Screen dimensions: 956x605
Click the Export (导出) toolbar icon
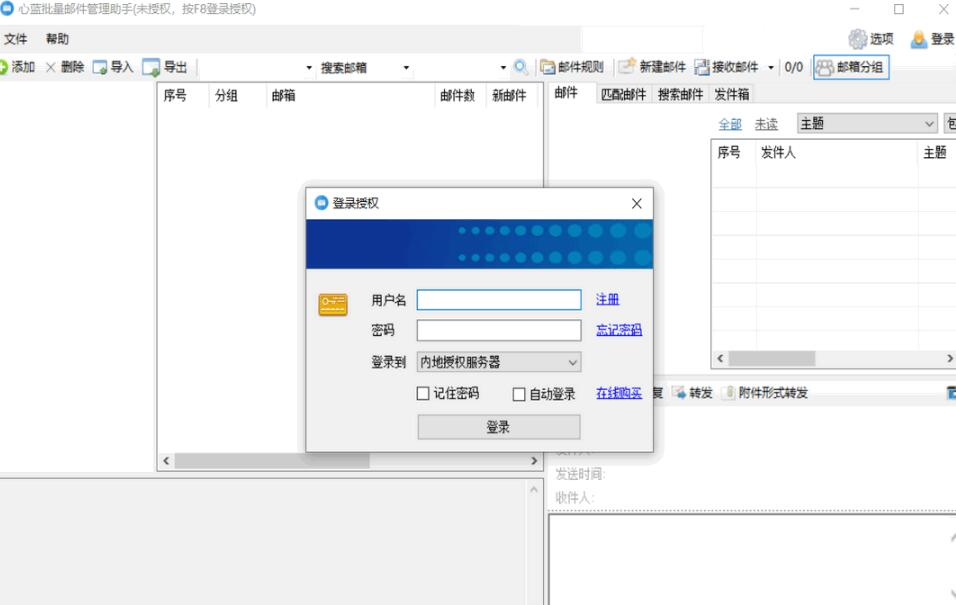[151, 67]
